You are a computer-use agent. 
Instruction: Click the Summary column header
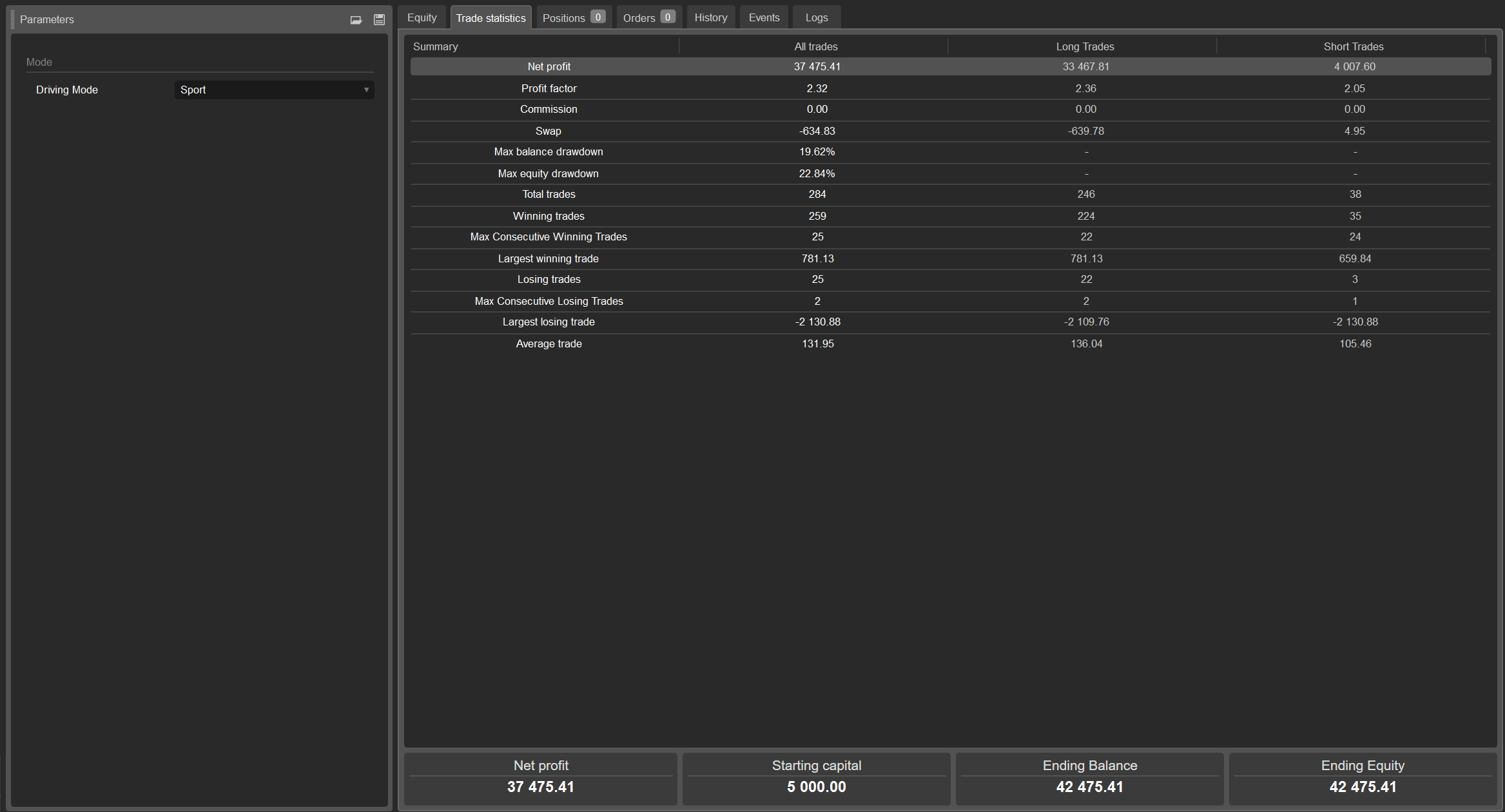point(435,46)
